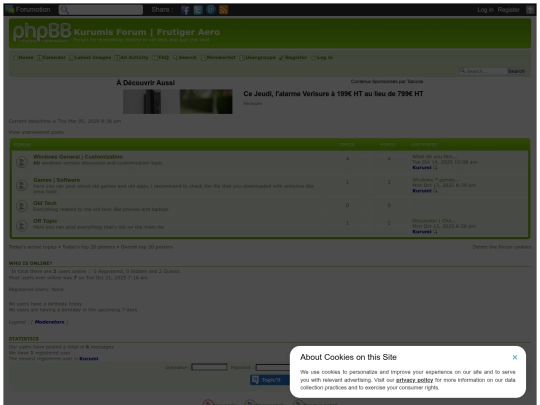
Task: Click the Games | Software forum icon
Action: point(22,185)
